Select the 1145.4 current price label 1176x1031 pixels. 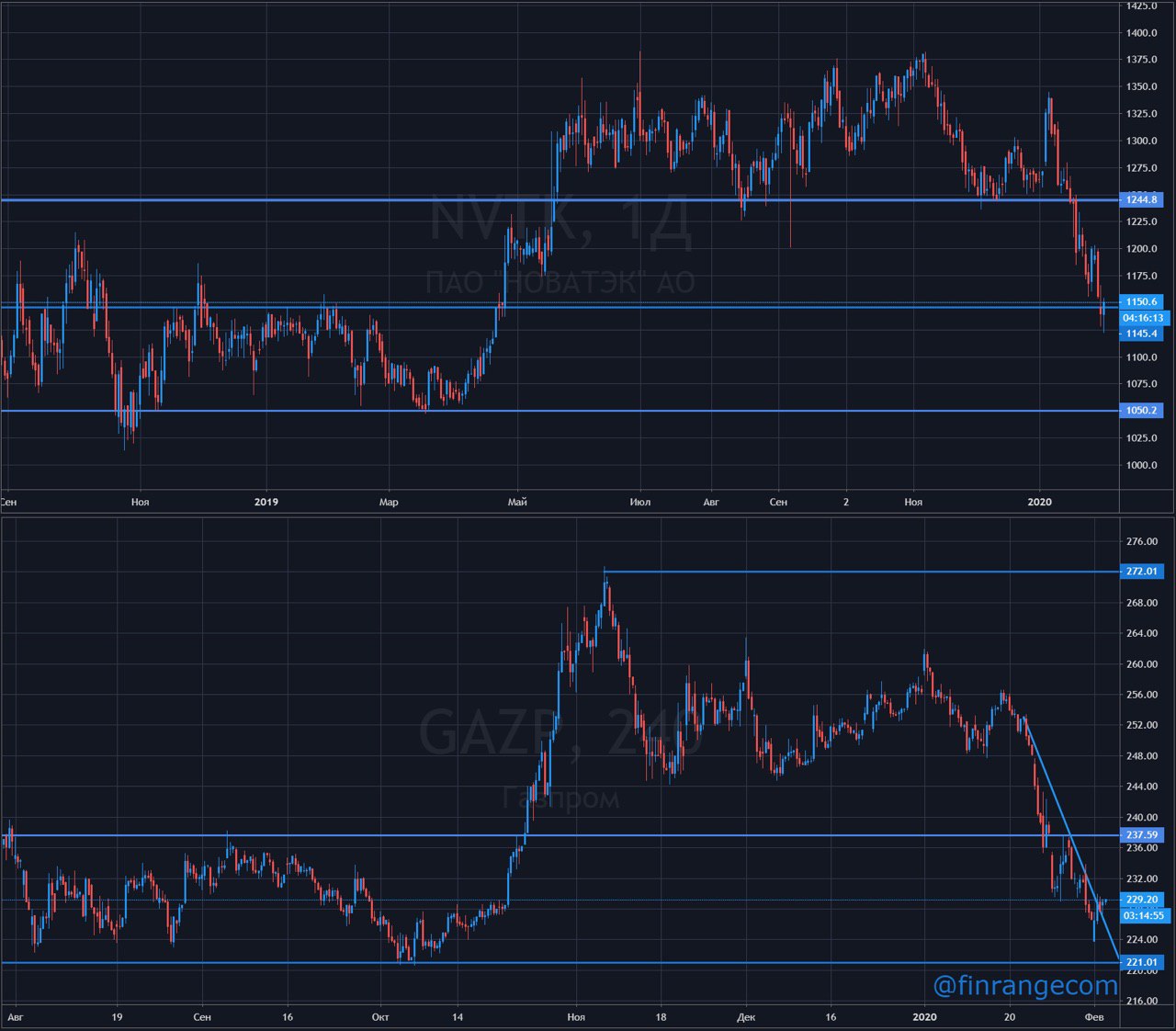point(1142,334)
